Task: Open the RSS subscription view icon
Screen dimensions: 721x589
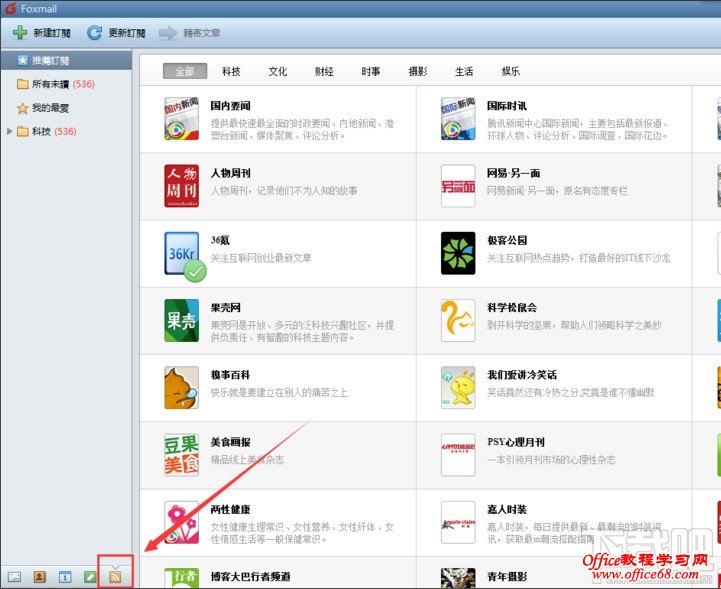Action: (115, 576)
